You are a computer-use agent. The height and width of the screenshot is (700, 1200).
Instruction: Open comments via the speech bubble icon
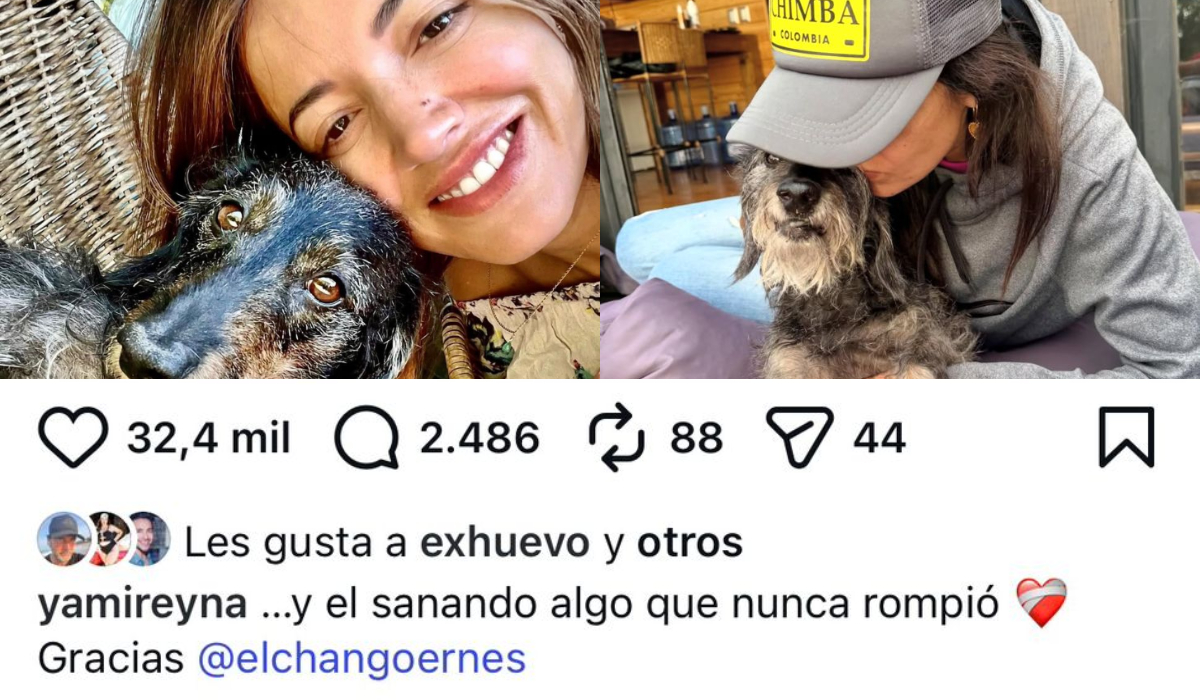click(x=366, y=438)
